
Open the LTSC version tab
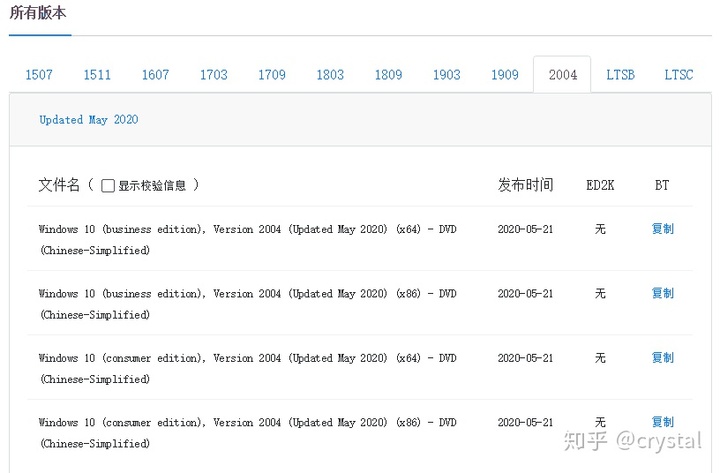679,75
